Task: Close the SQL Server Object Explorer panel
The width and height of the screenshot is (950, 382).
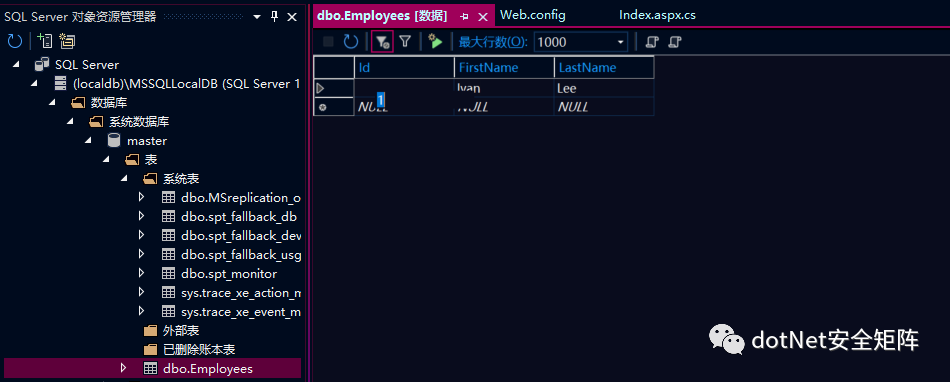Action: tap(291, 16)
